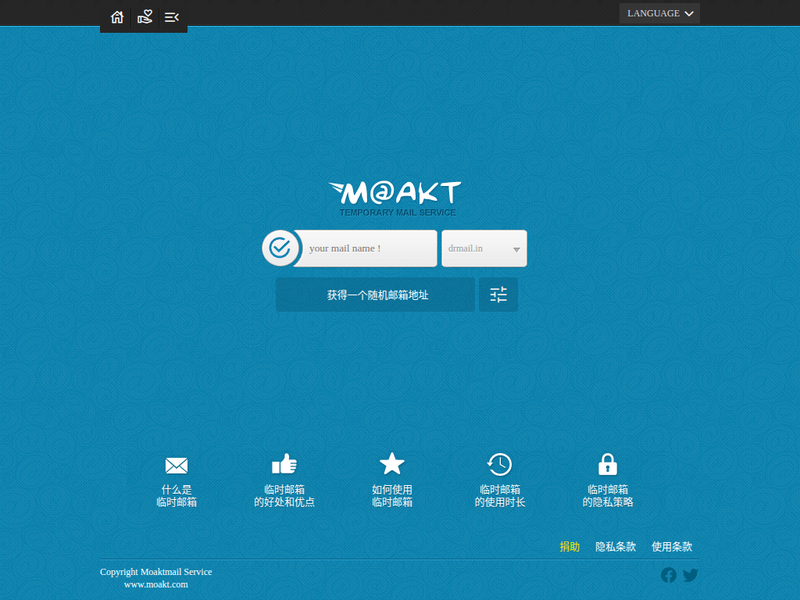Open 临时邮箱的使用时长 link text

(x=500, y=496)
